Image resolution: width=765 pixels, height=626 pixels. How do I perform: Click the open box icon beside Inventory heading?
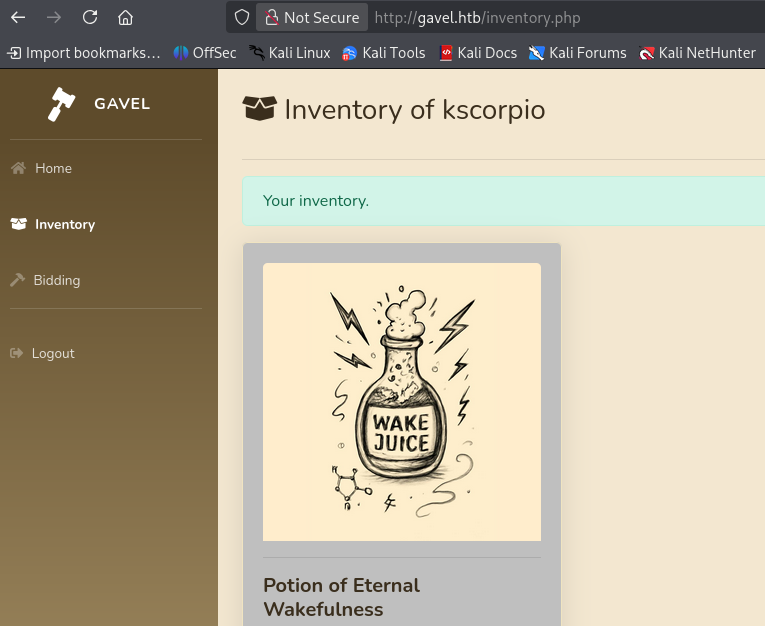pyautogui.click(x=259, y=108)
